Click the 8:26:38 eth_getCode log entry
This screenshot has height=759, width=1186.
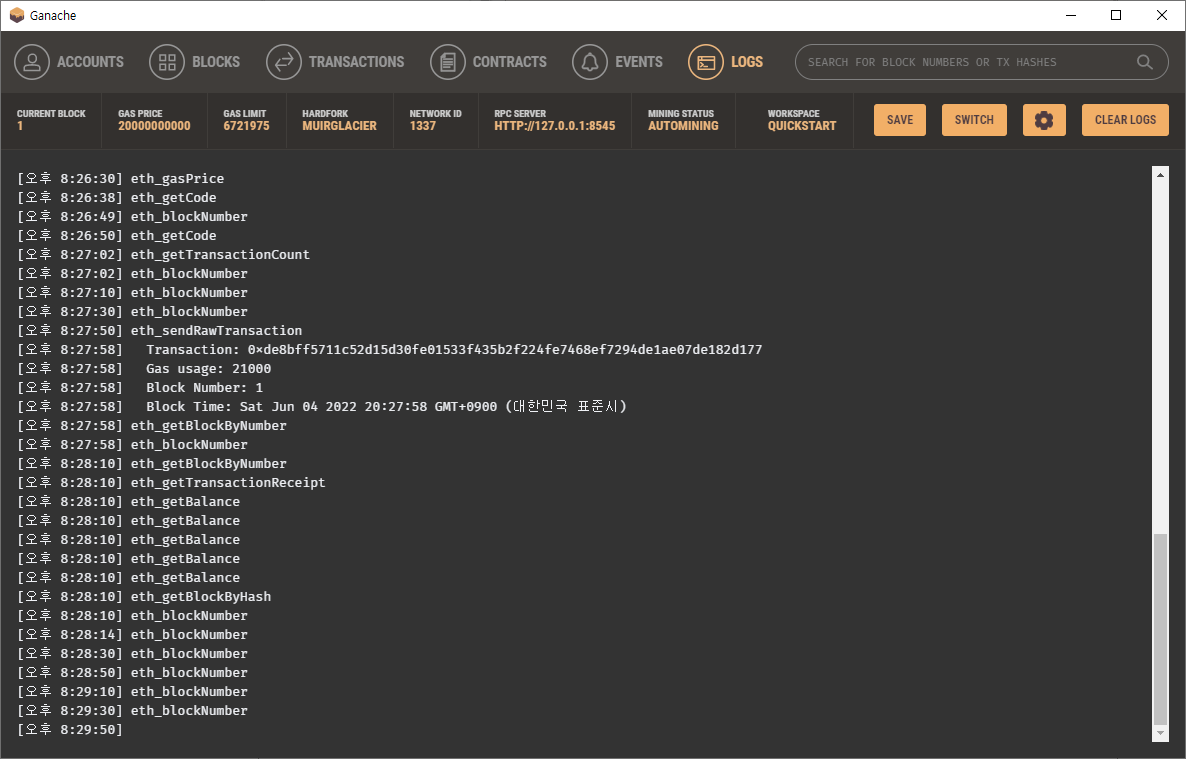(116, 198)
